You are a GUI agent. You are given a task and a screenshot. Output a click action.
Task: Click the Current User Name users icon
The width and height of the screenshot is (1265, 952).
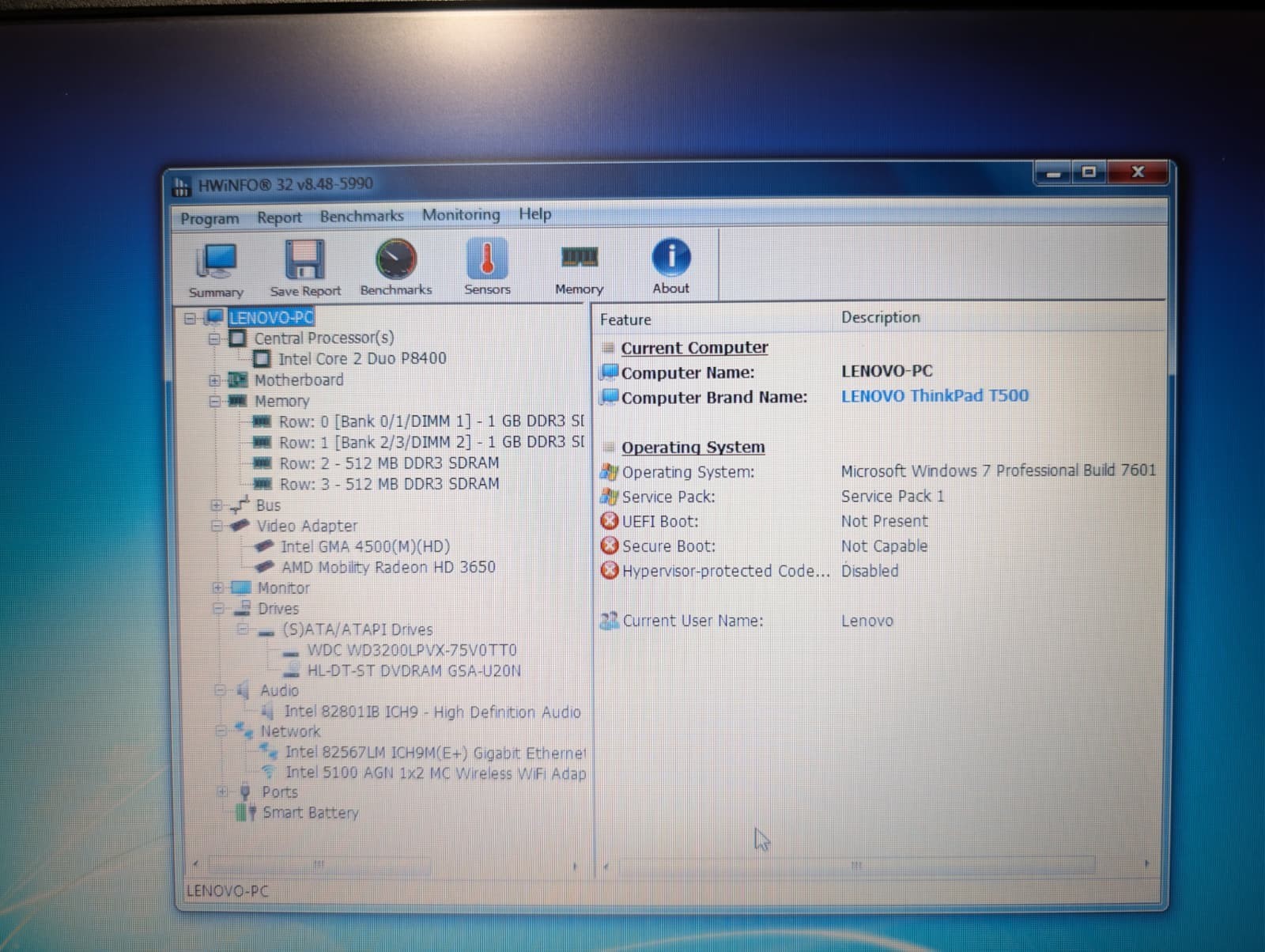click(x=609, y=621)
